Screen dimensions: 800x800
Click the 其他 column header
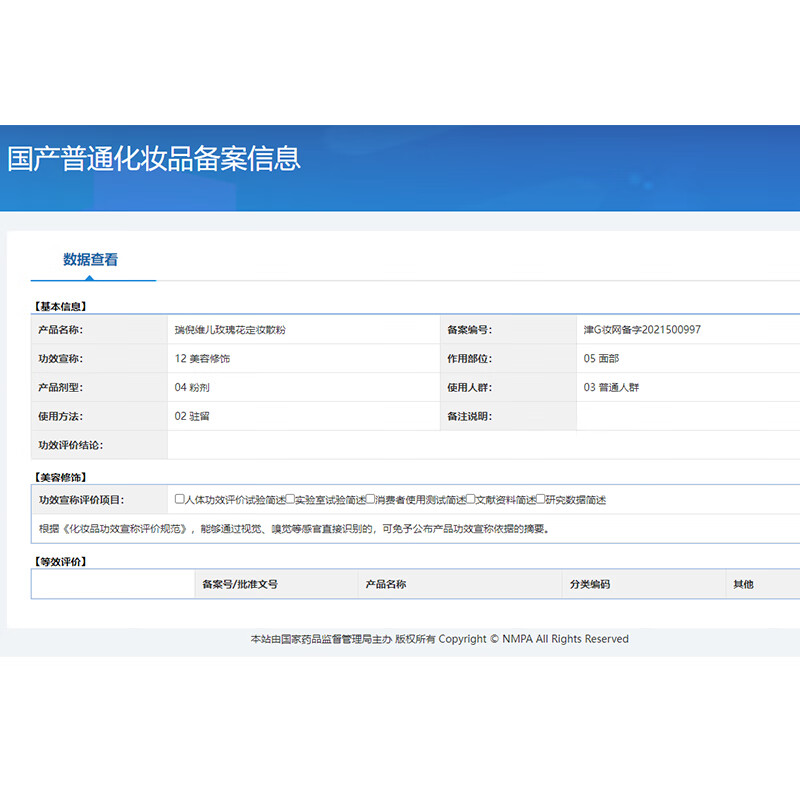(743, 584)
